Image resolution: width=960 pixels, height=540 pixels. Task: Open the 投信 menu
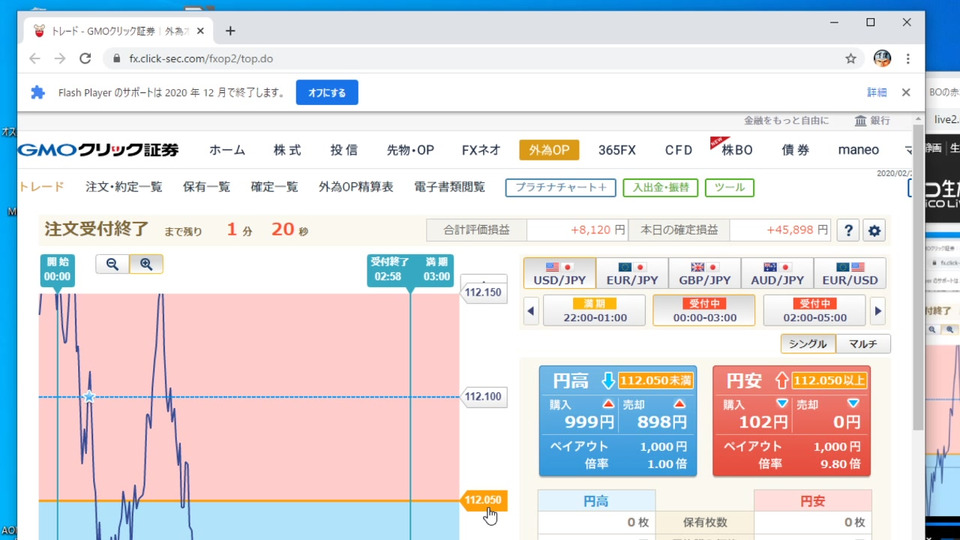[x=344, y=150]
